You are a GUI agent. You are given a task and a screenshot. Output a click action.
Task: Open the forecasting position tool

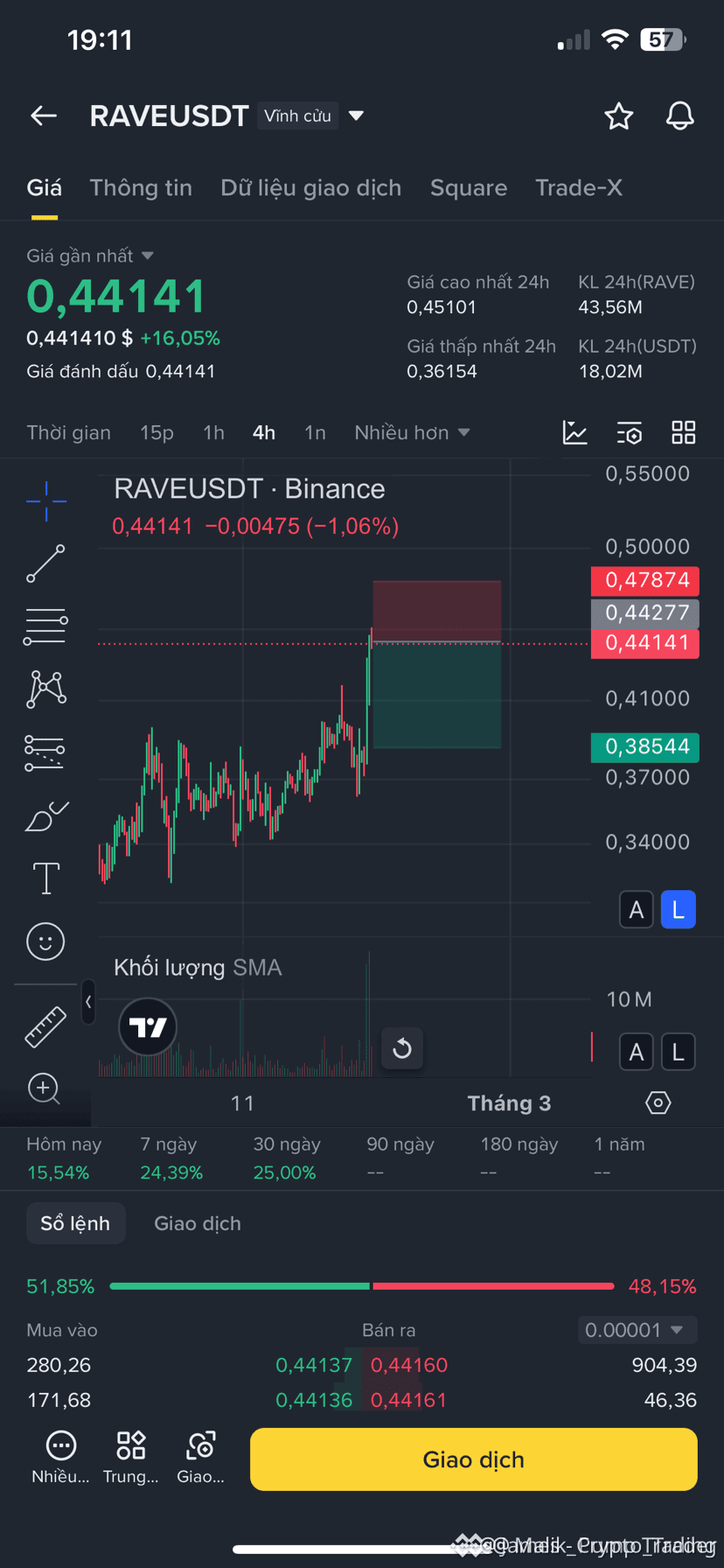pyautogui.click(x=45, y=752)
